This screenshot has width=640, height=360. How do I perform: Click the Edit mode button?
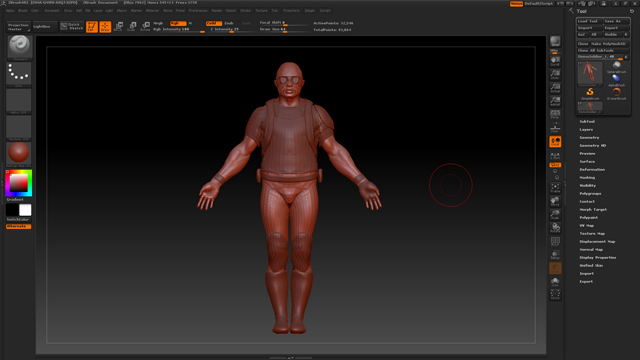click(92, 27)
